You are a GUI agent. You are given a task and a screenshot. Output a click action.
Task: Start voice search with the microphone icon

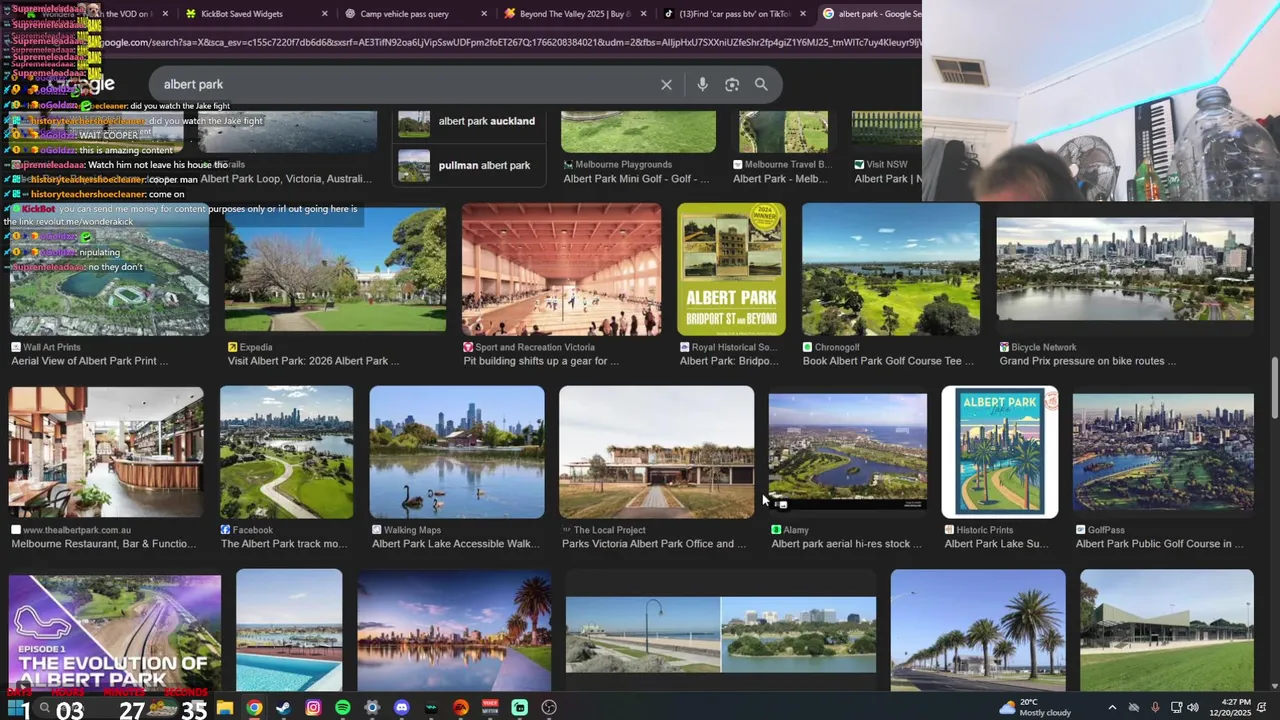(x=702, y=85)
